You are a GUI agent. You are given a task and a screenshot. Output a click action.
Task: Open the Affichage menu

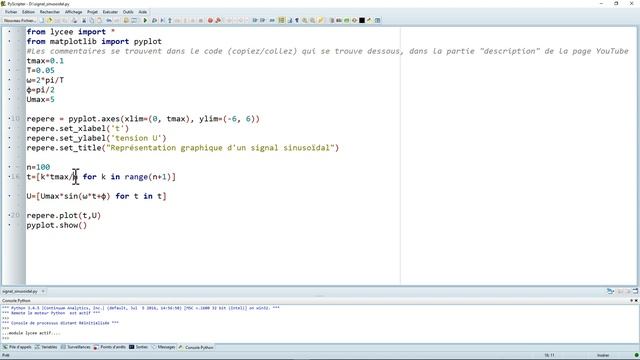click(73, 12)
